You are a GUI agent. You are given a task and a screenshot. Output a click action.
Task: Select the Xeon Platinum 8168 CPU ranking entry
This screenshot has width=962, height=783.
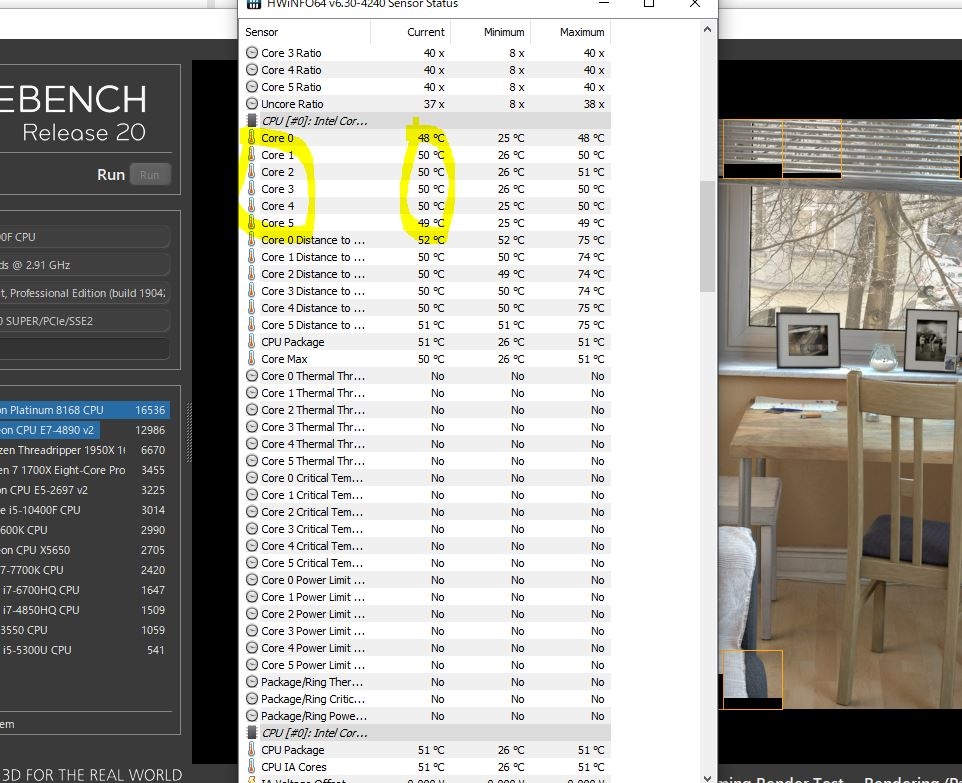pyautogui.click(x=84, y=410)
